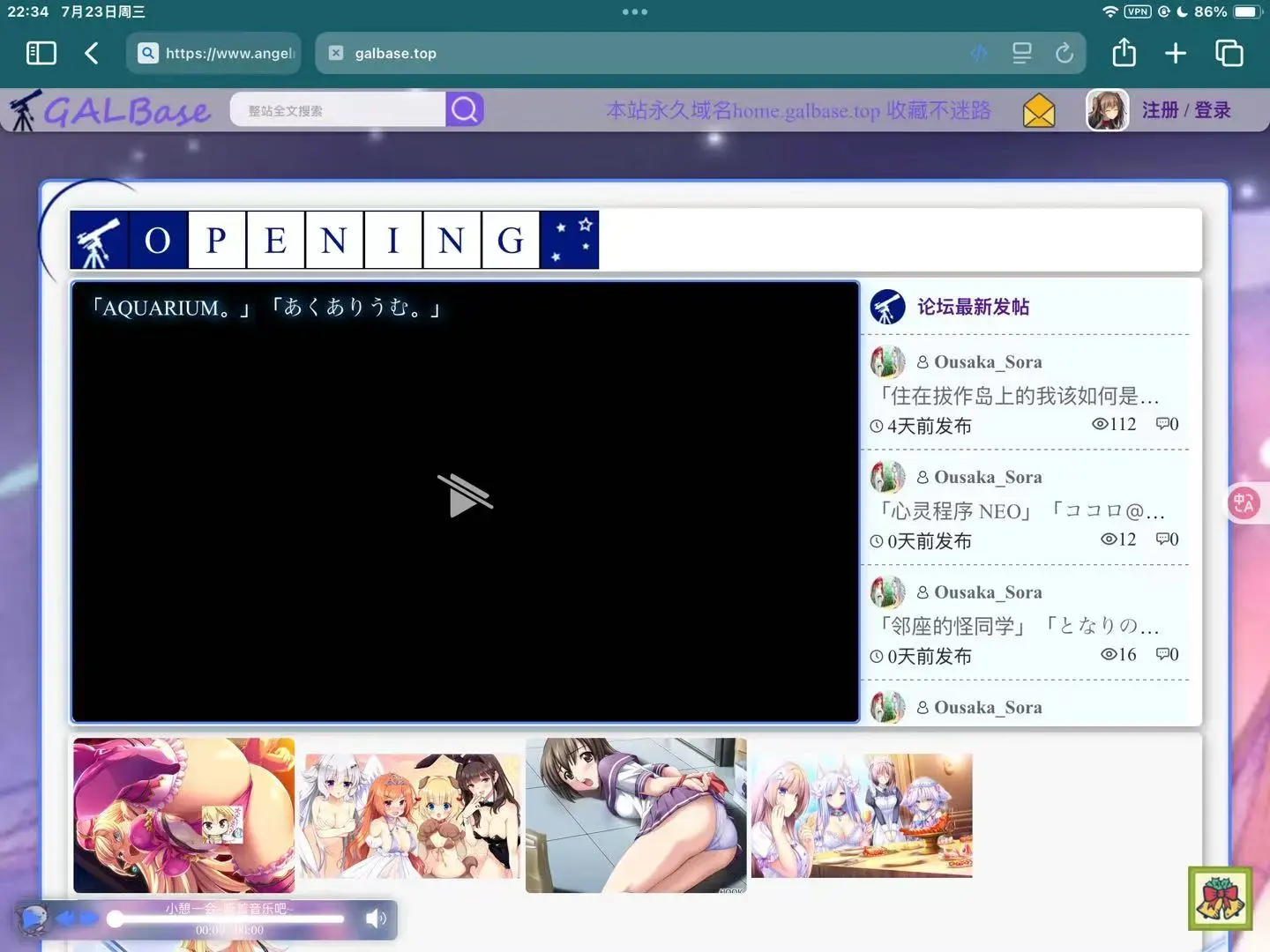Open the permanent domain home.galbase.top notice
Image resolution: width=1270 pixels, height=952 pixels.
(x=798, y=110)
